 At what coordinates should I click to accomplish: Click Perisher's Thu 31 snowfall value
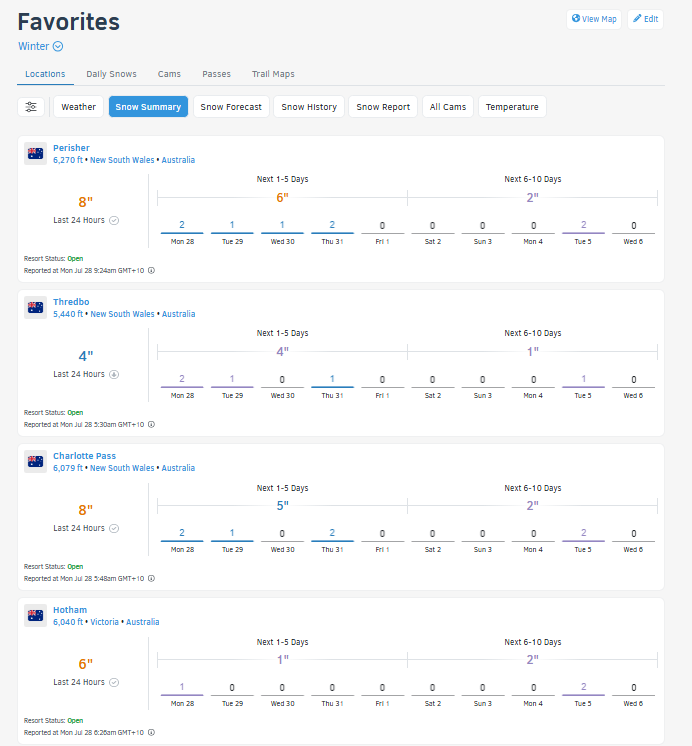332,225
